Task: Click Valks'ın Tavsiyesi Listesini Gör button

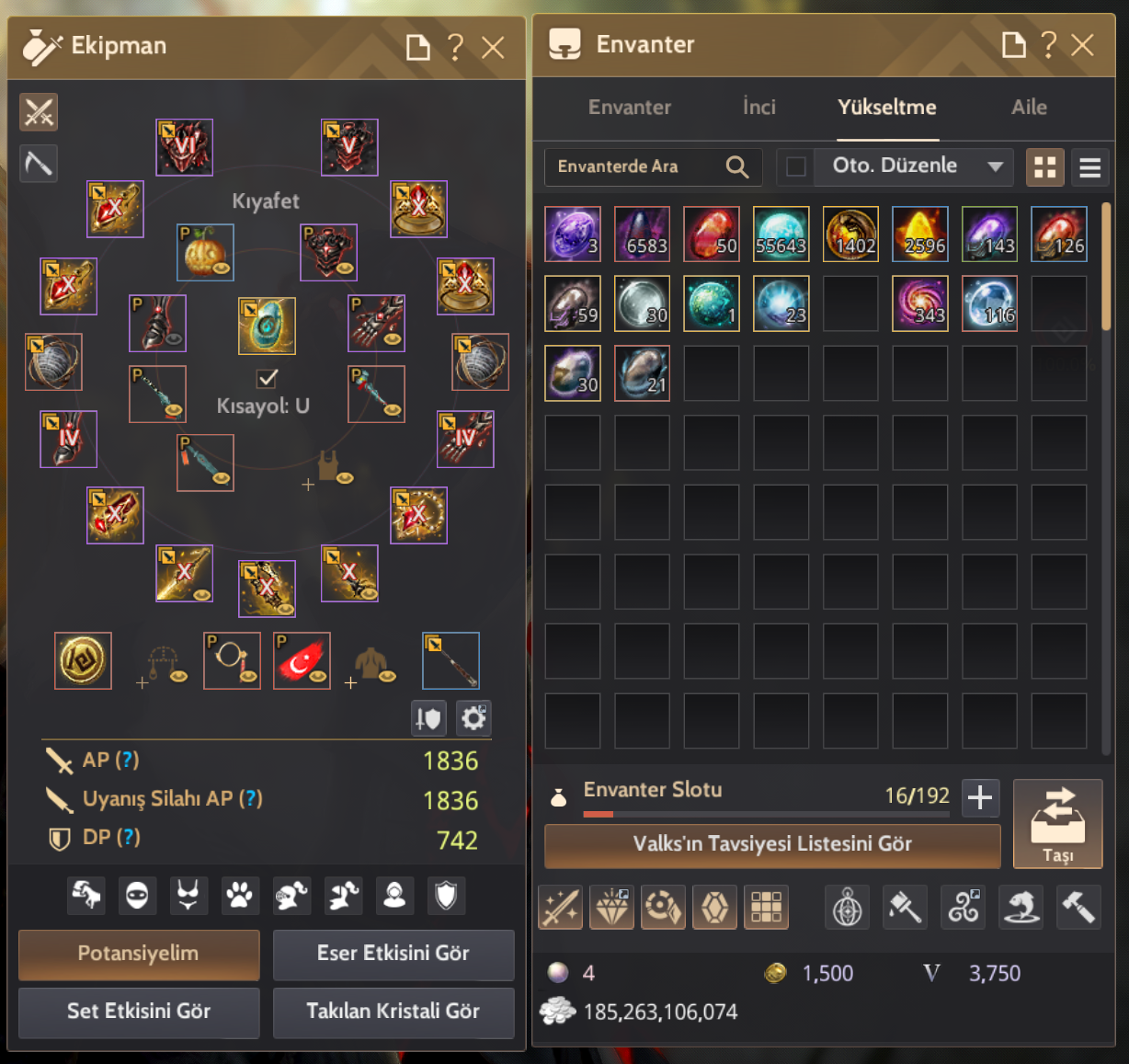Action: [772, 845]
